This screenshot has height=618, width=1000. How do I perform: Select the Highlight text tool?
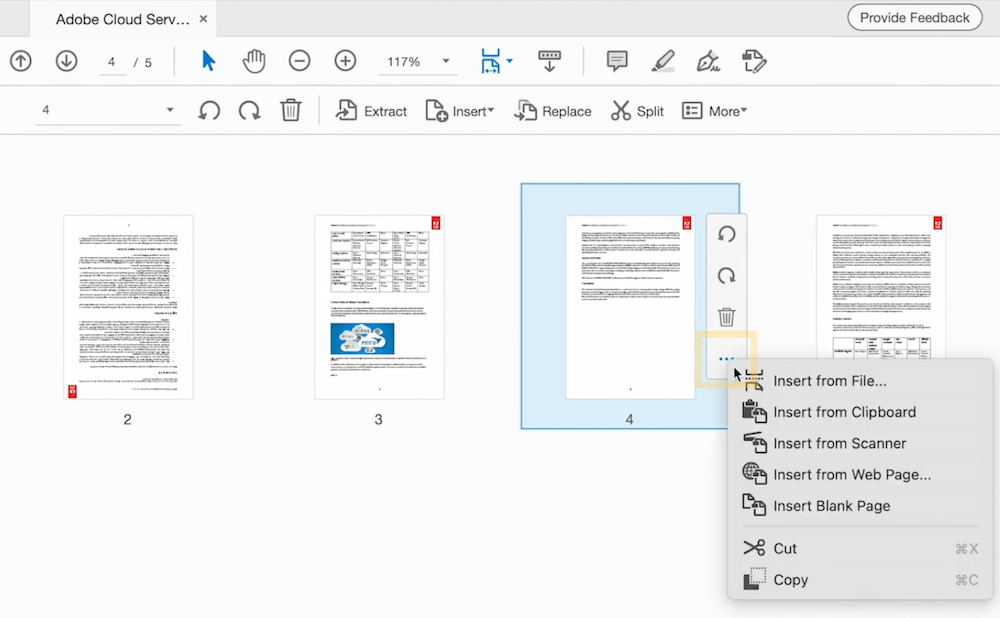coord(663,61)
